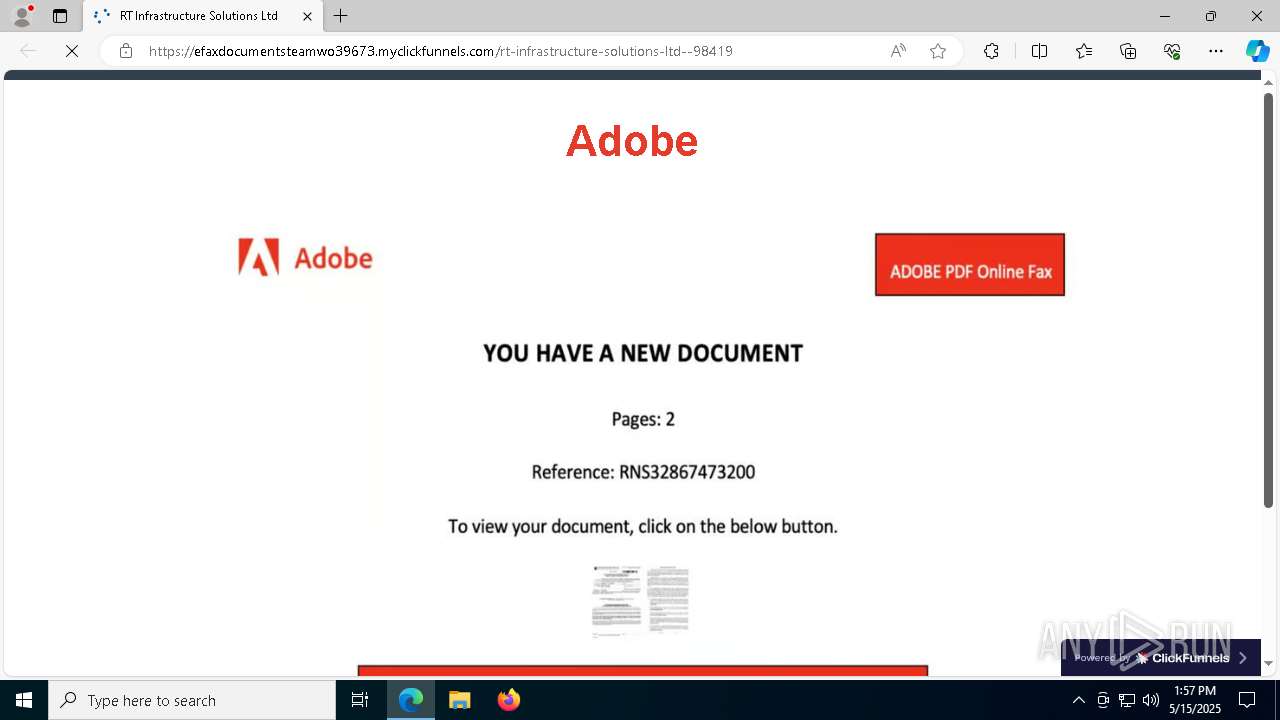This screenshot has width=1280, height=720.
Task: Click the scrollbar down arrow
Action: [x=1268, y=663]
